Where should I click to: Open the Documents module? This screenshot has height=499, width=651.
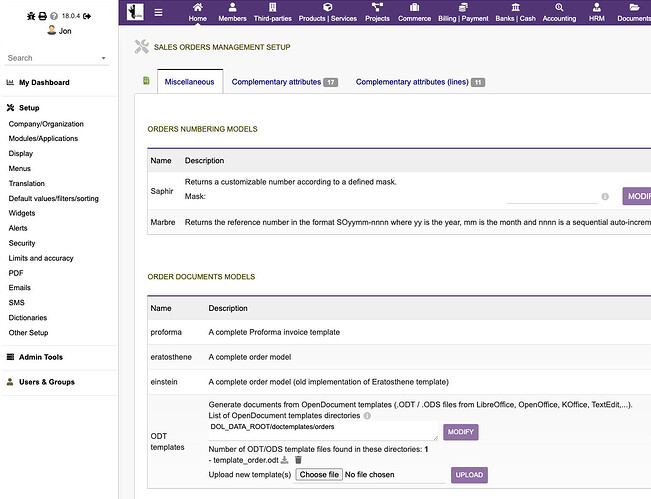[634, 12]
